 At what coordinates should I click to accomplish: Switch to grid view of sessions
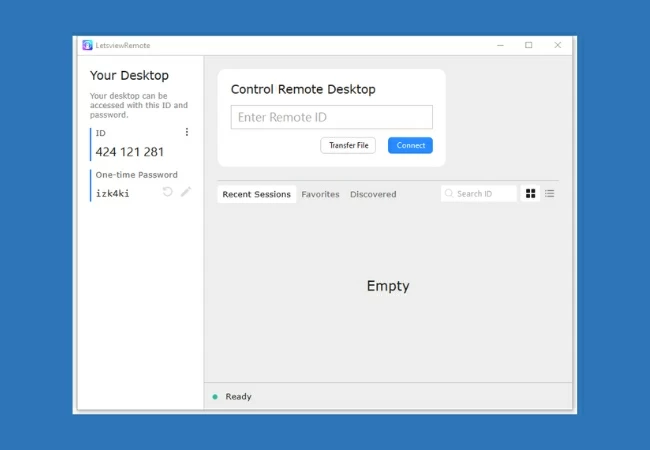[530, 194]
